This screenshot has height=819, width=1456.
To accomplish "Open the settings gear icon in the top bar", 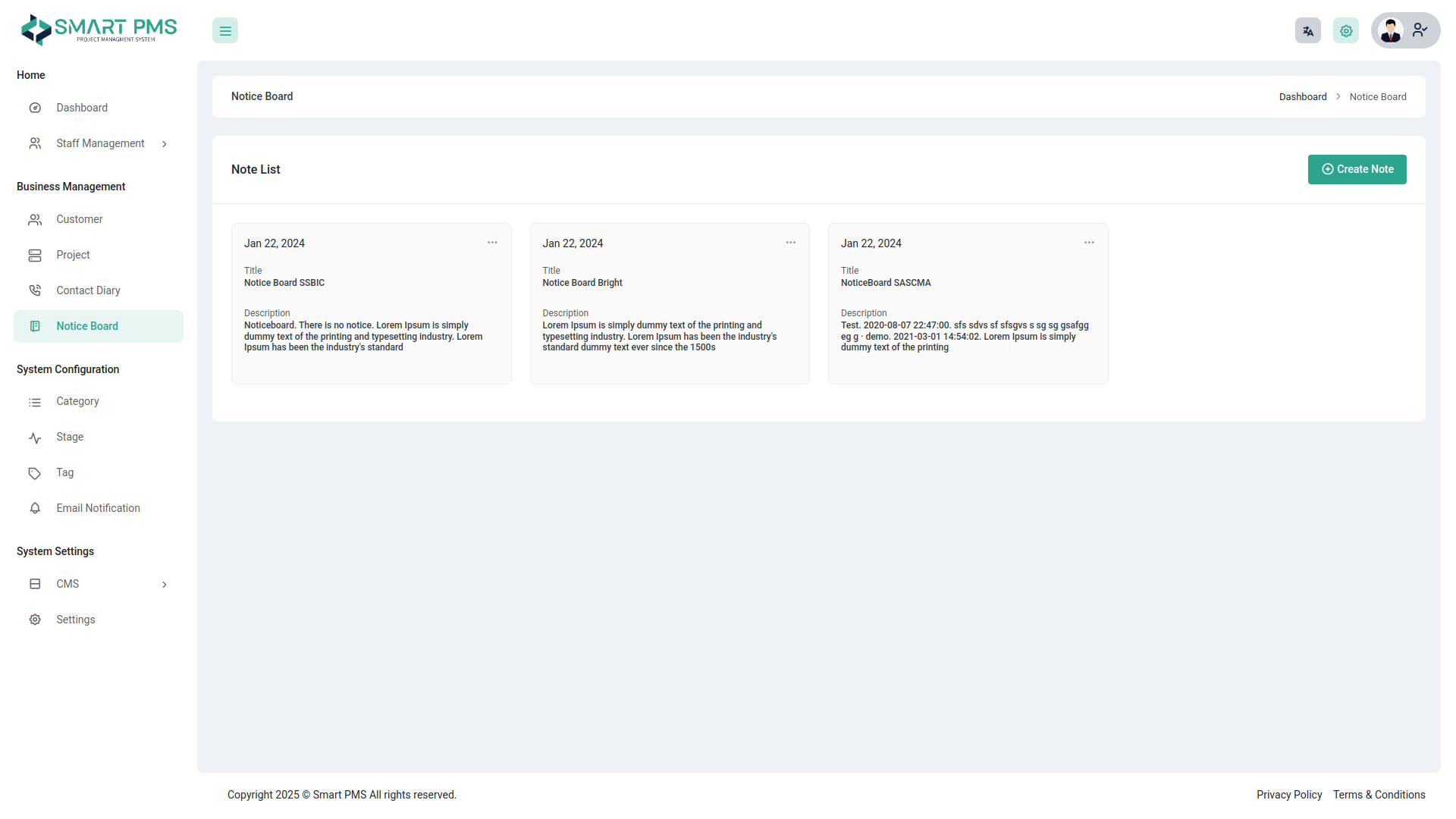I will [1345, 30].
